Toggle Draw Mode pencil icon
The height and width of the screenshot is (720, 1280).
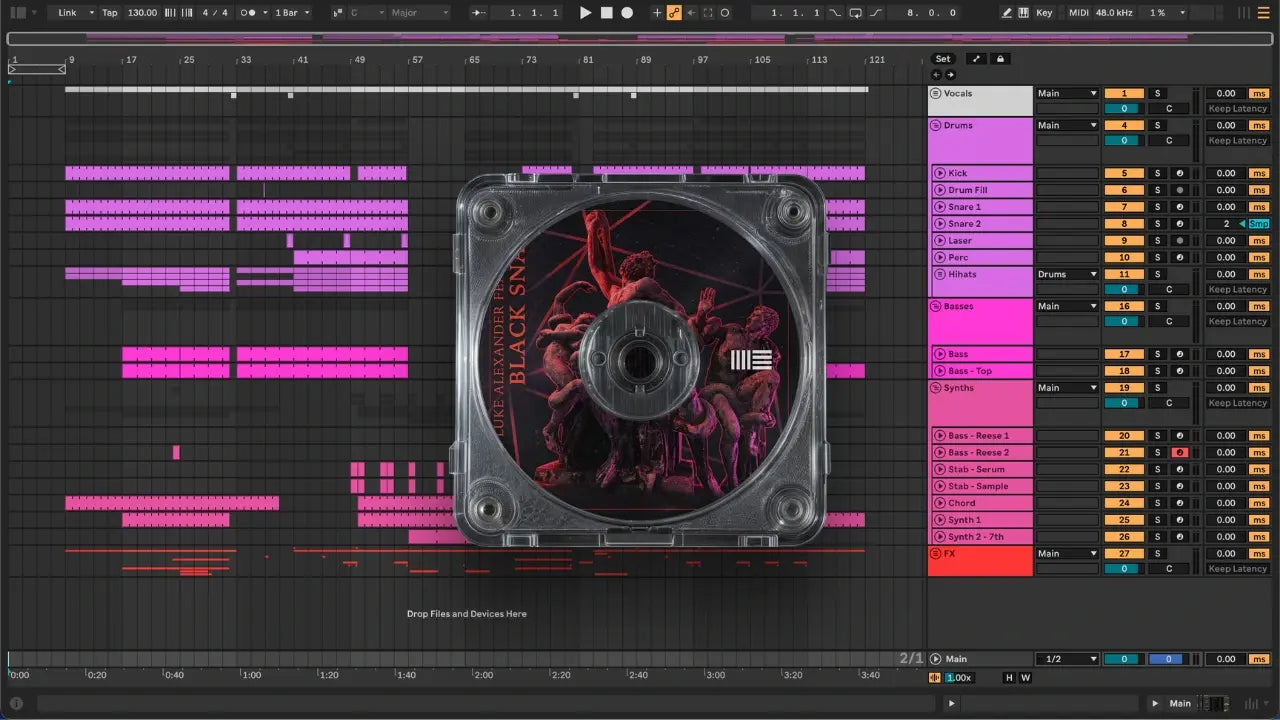coord(1007,13)
